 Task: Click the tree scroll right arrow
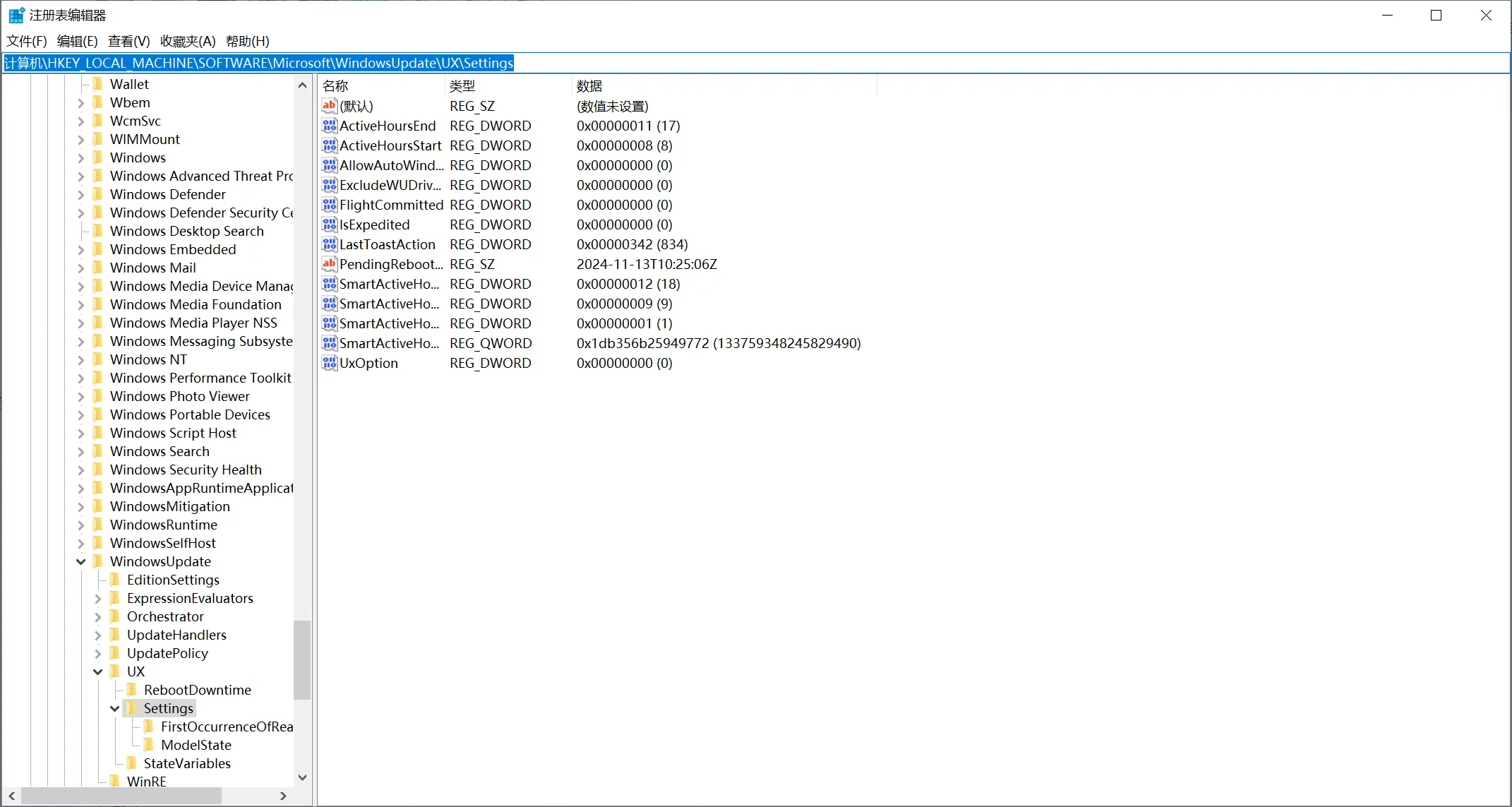click(283, 796)
